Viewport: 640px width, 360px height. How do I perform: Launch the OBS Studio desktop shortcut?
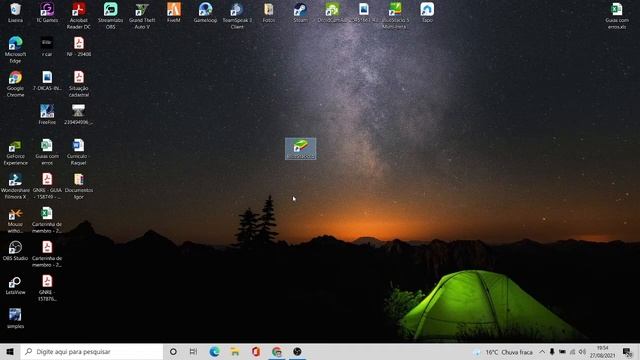point(16,250)
